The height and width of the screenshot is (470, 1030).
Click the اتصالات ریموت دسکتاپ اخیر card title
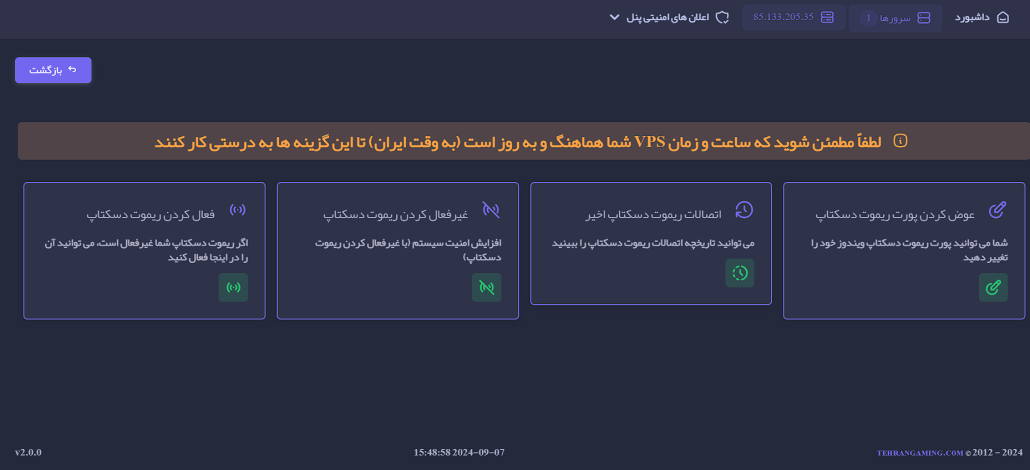click(x=654, y=215)
